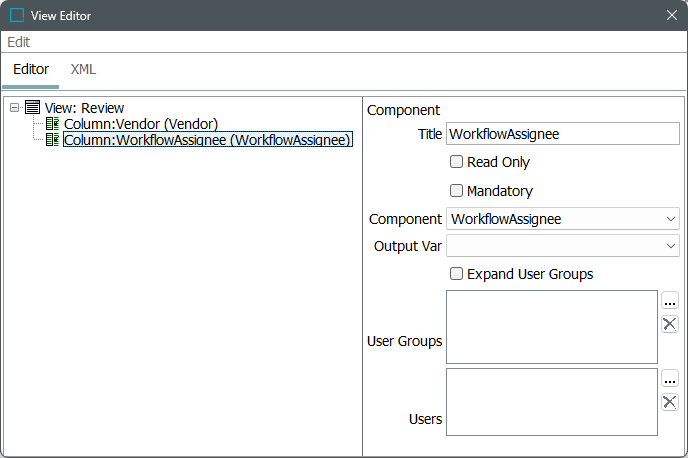Collapse the View: Review tree node
The image size is (688, 458).
pyautogui.click(x=14, y=108)
